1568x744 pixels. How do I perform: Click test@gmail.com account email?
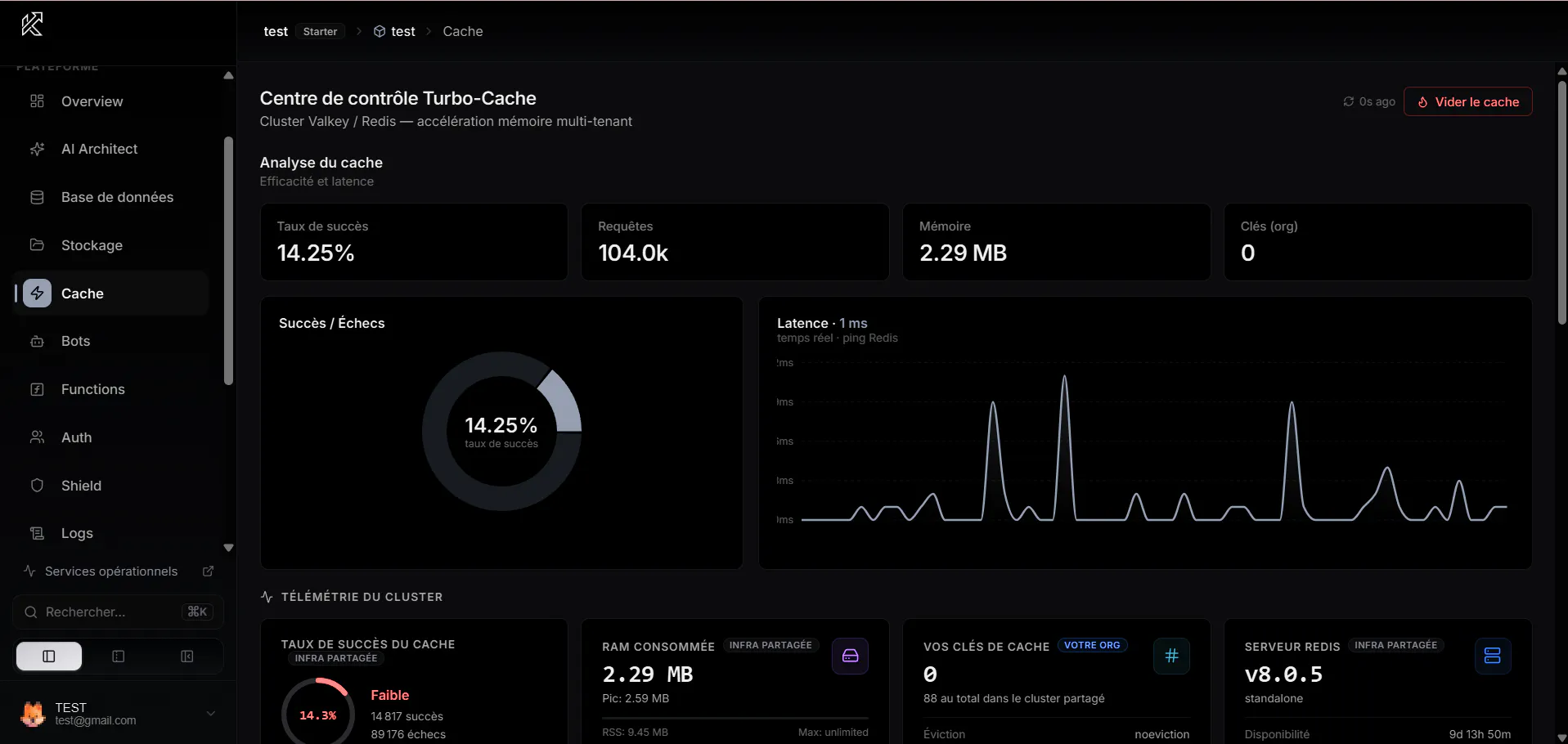(96, 721)
